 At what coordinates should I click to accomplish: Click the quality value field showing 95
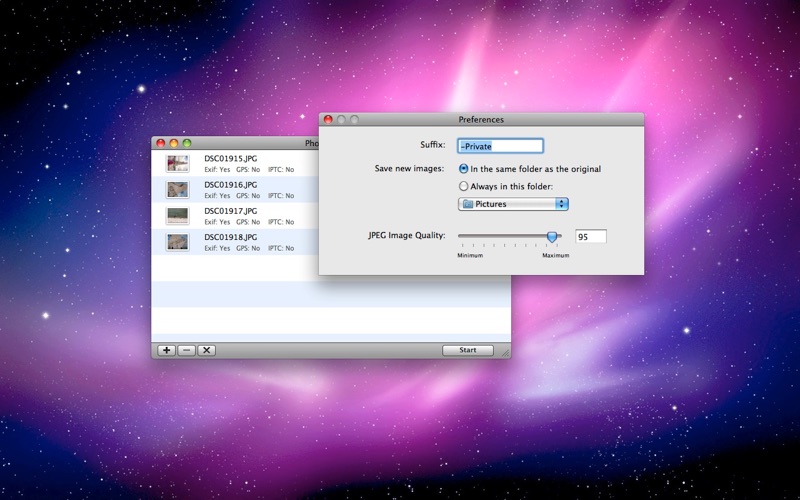tap(590, 237)
